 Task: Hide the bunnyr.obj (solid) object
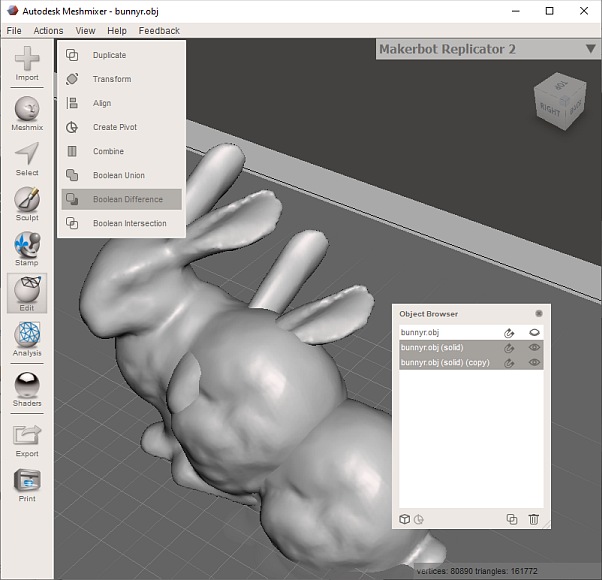pyautogui.click(x=534, y=347)
